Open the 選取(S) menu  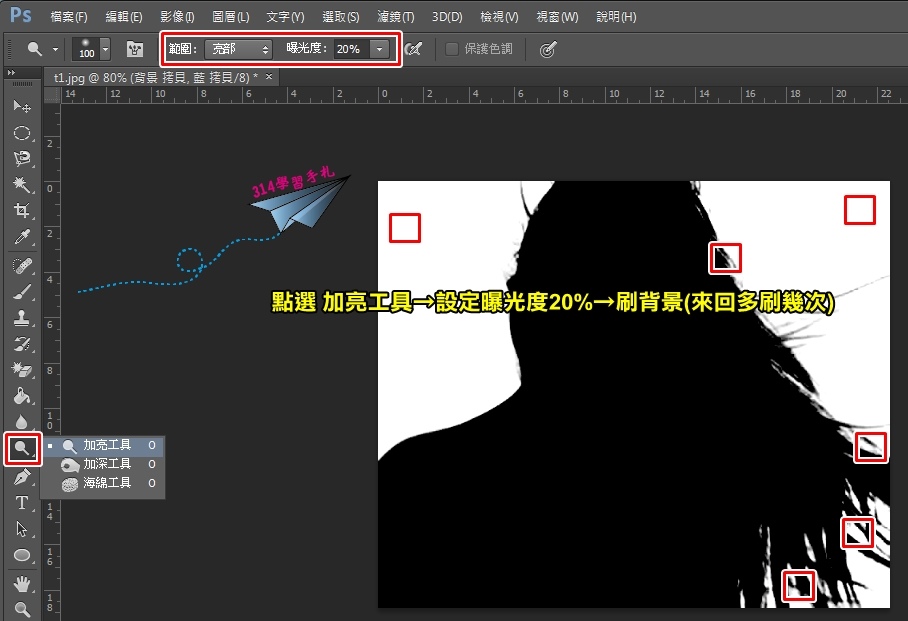point(340,17)
